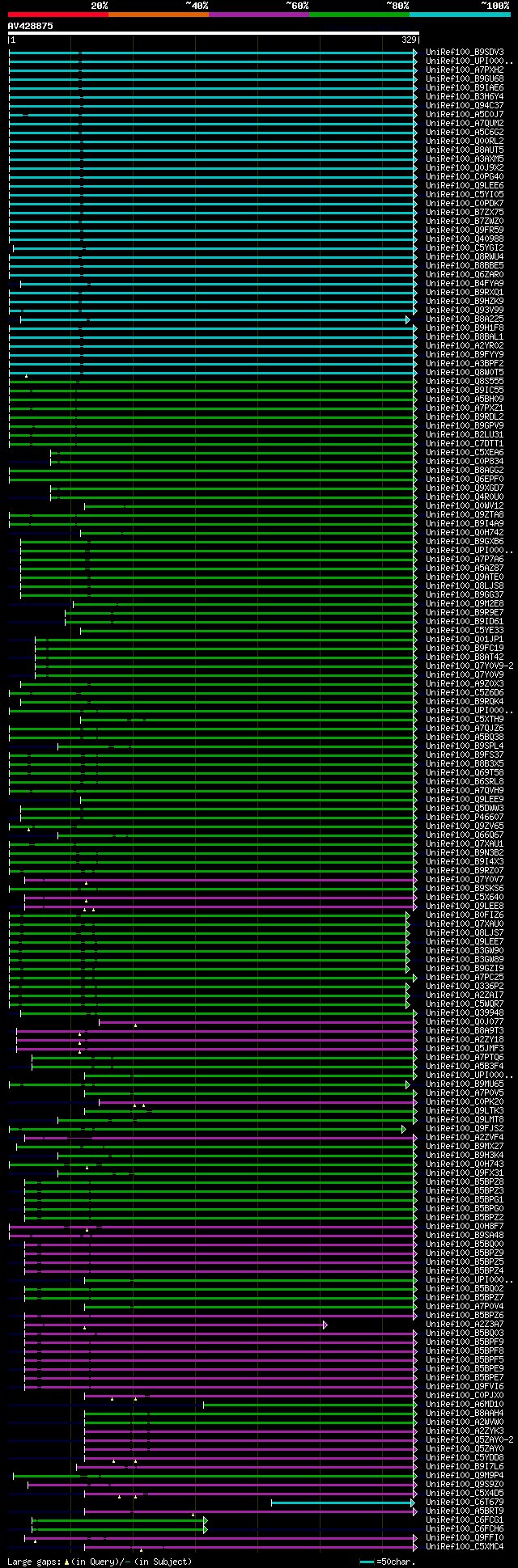The height and width of the screenshot is (1568, 518).
Task: Select the UniRef100_Q66Q67 label
Action: [x=465, y=835]
